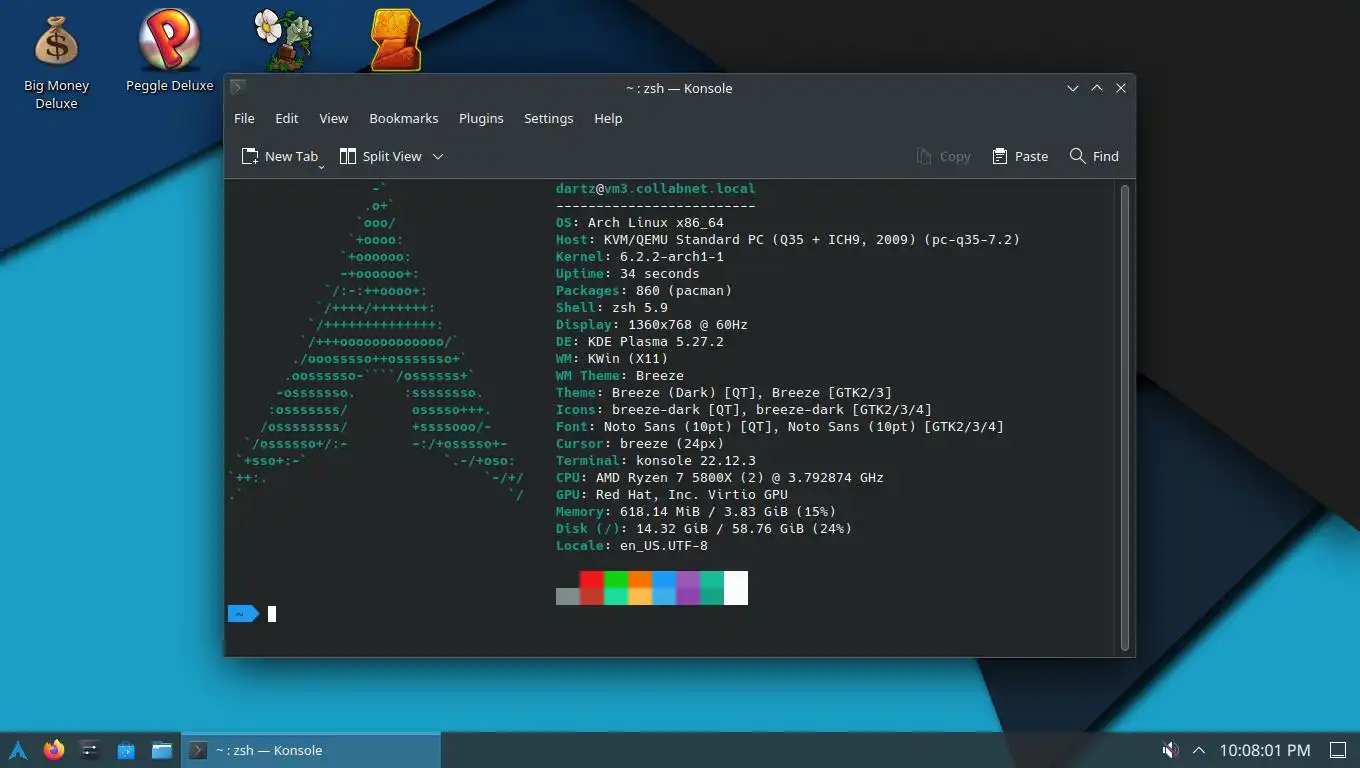
Task: Close the Konsole window
Action: click(x=1121, y=88)
